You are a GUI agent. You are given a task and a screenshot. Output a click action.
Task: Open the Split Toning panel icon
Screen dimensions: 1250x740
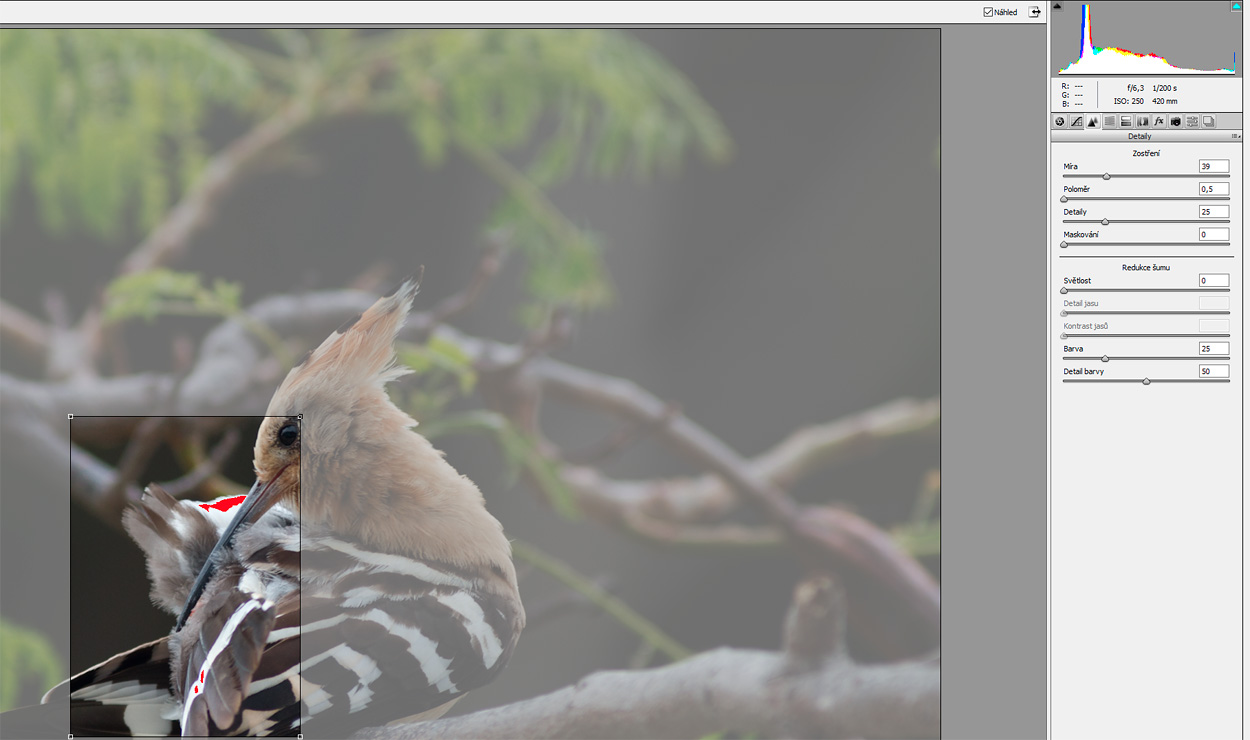tap(1126, 122)
